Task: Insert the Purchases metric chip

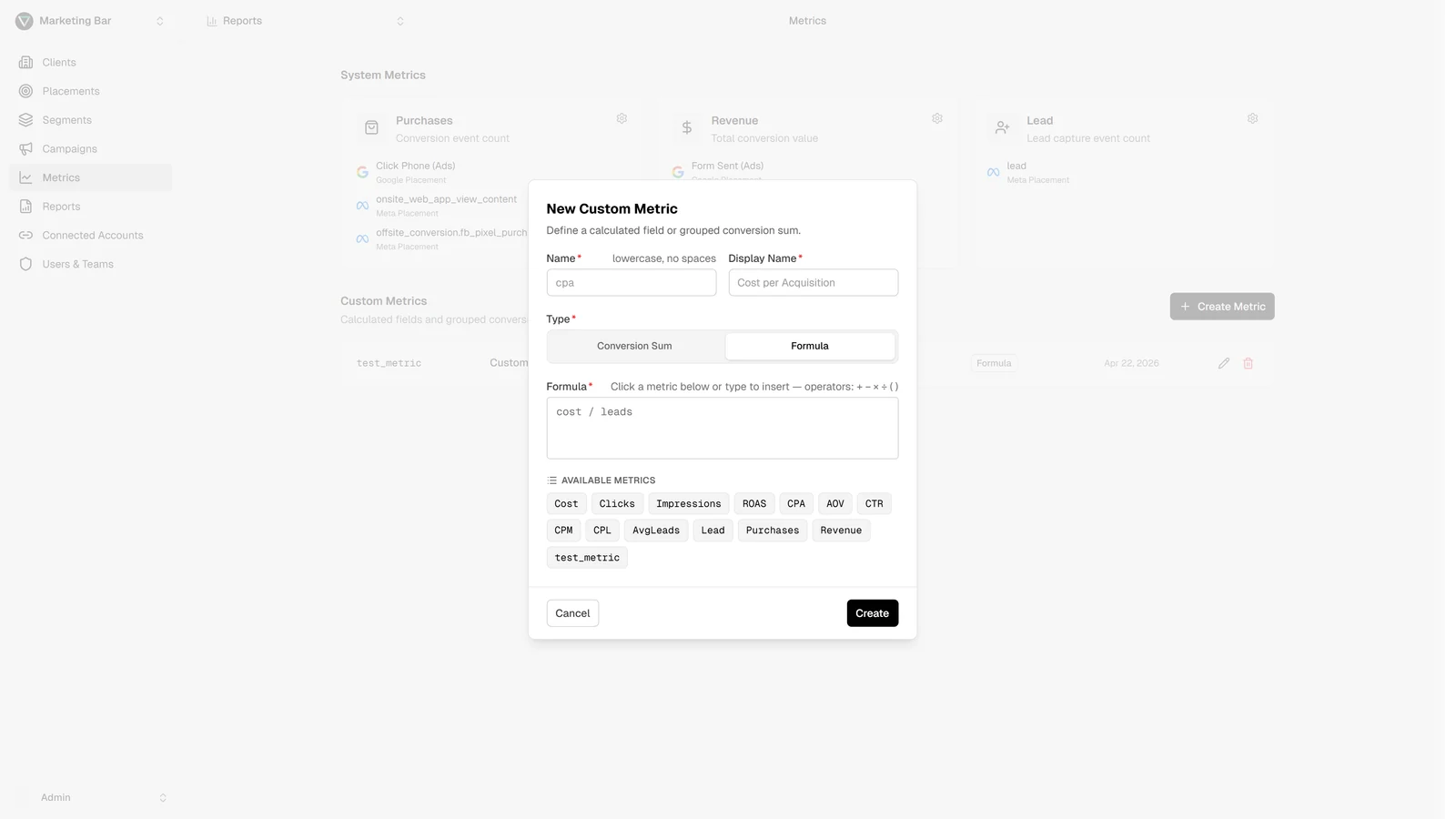Action: (773, 531)
